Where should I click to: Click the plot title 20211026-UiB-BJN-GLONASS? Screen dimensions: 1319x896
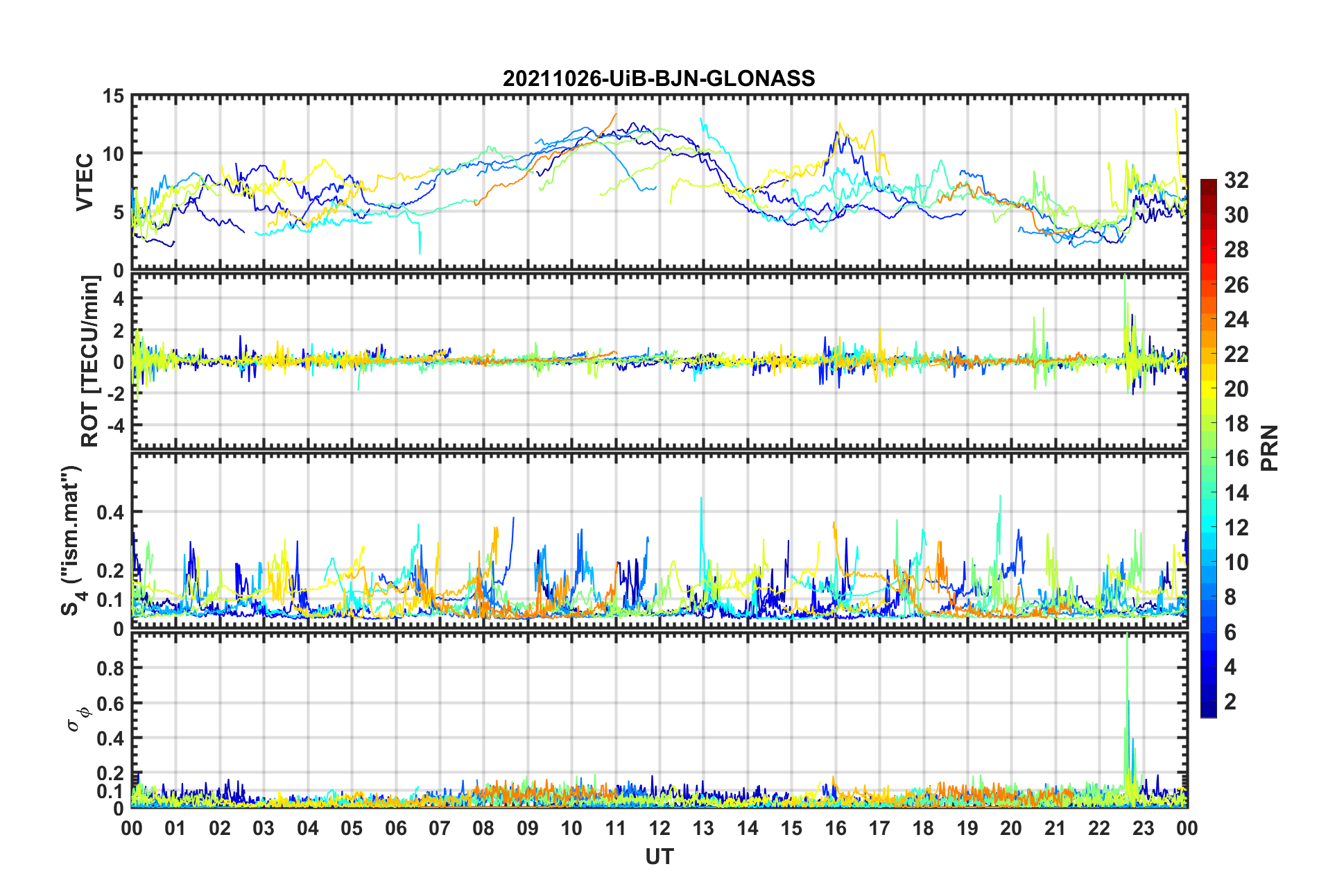point(659,78)
